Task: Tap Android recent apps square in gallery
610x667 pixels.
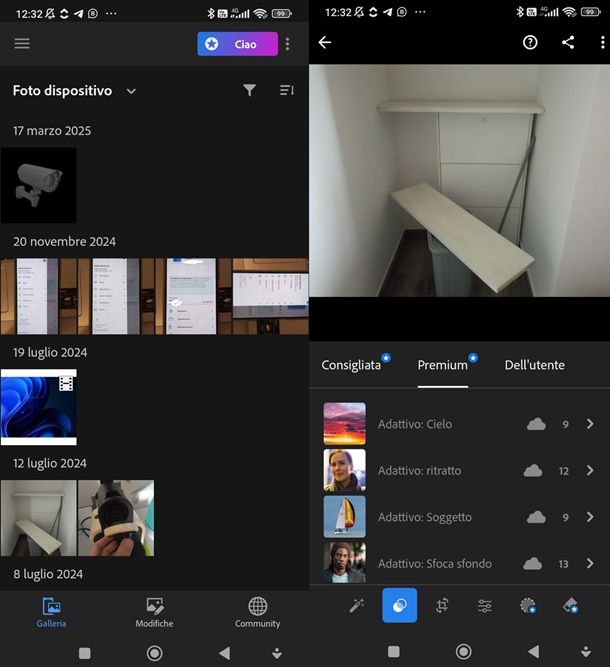Action: [x=85, y=653]
